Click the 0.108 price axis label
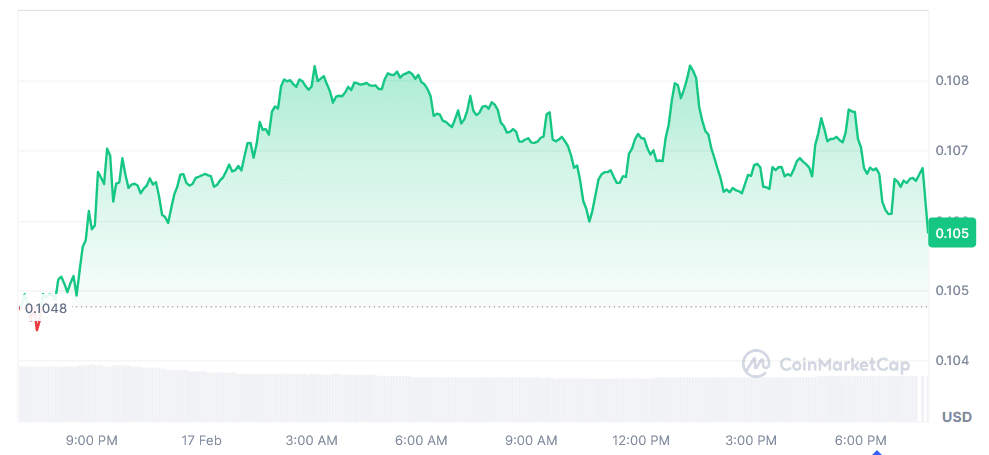989x455 pixels. coord(952,81)
